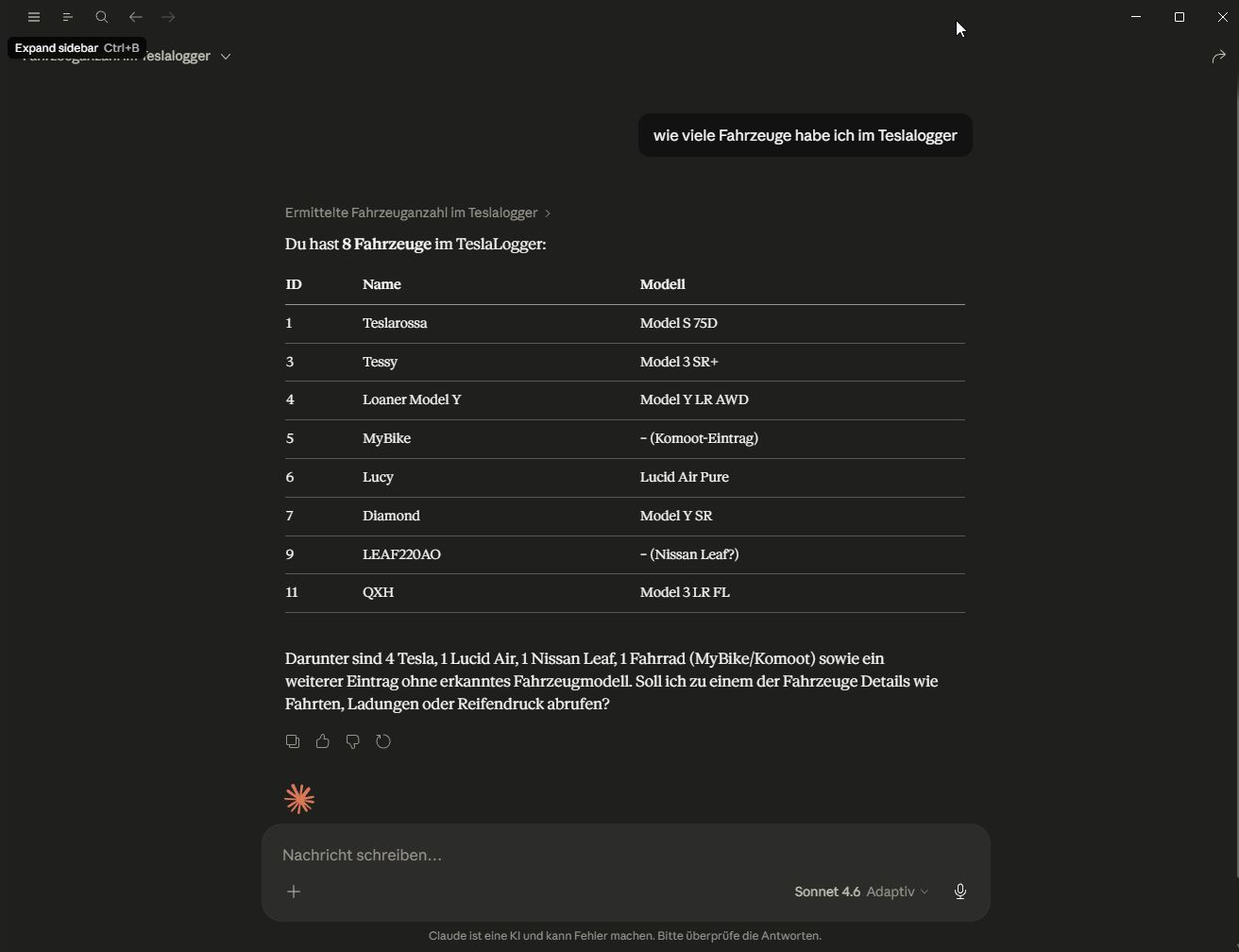Expand 'Ermittelte Fahrzeuganzahl im Teslalogger' thinking section
Viewport: 1239px width, 952px height.
pyautogui.click(x=418, y=212)
